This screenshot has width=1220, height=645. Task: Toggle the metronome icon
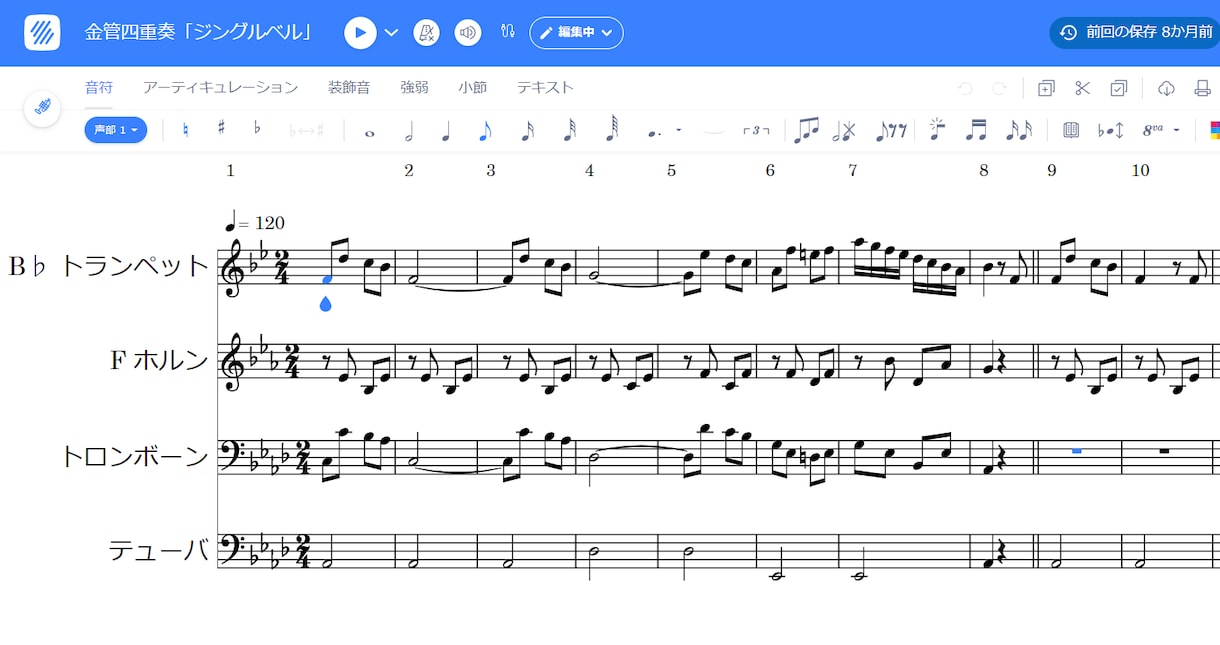(427, 32)
